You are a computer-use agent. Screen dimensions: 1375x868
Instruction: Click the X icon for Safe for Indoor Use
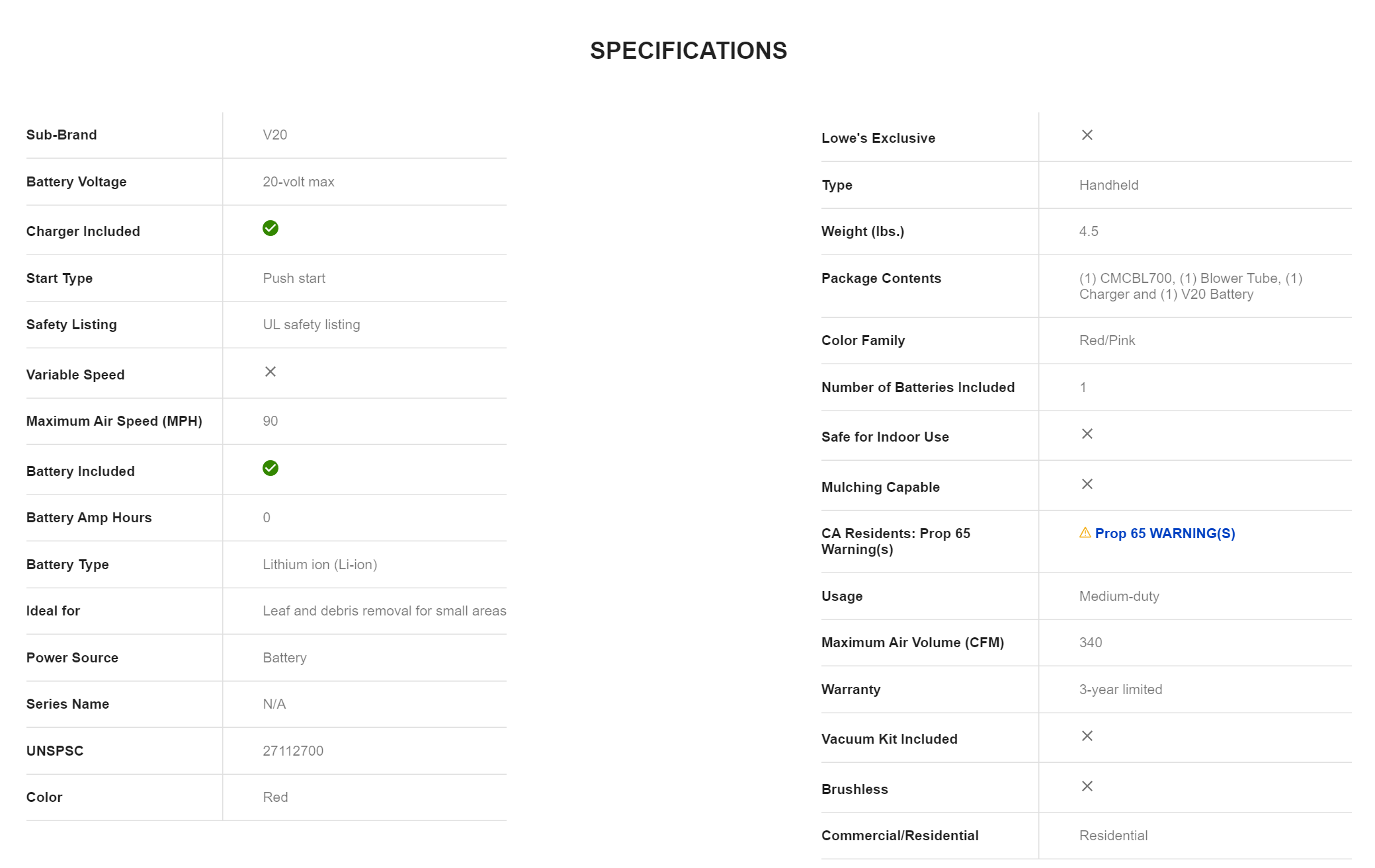coord(1087,434)
